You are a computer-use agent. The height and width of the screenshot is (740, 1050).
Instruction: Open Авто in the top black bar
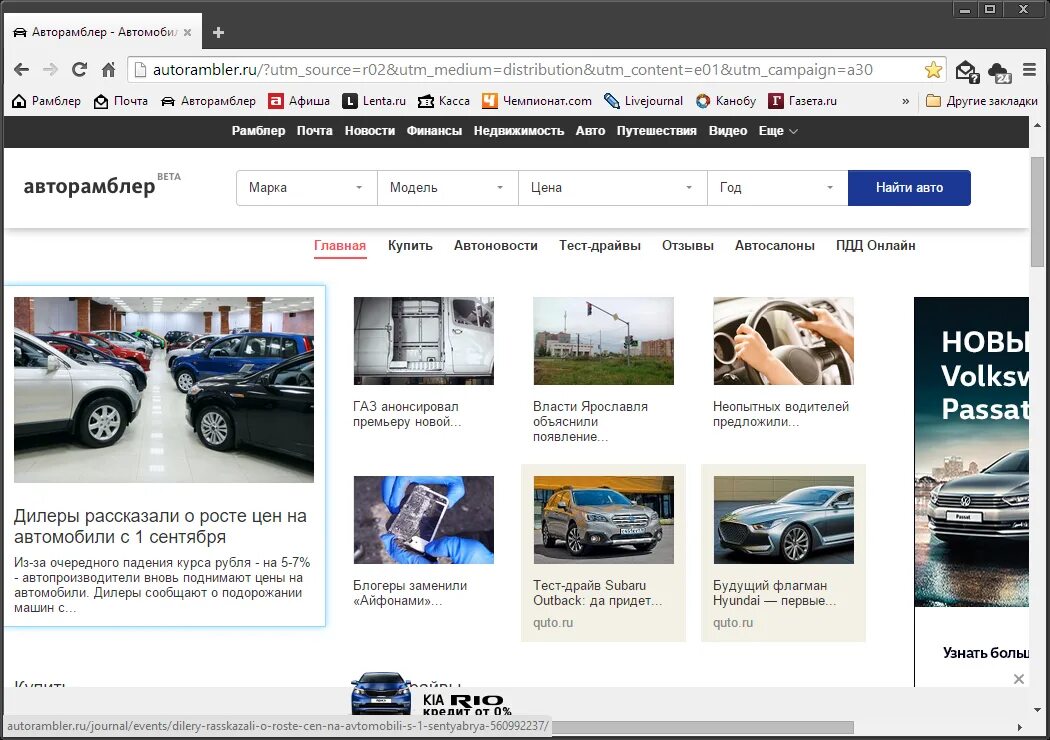[590, 131]
